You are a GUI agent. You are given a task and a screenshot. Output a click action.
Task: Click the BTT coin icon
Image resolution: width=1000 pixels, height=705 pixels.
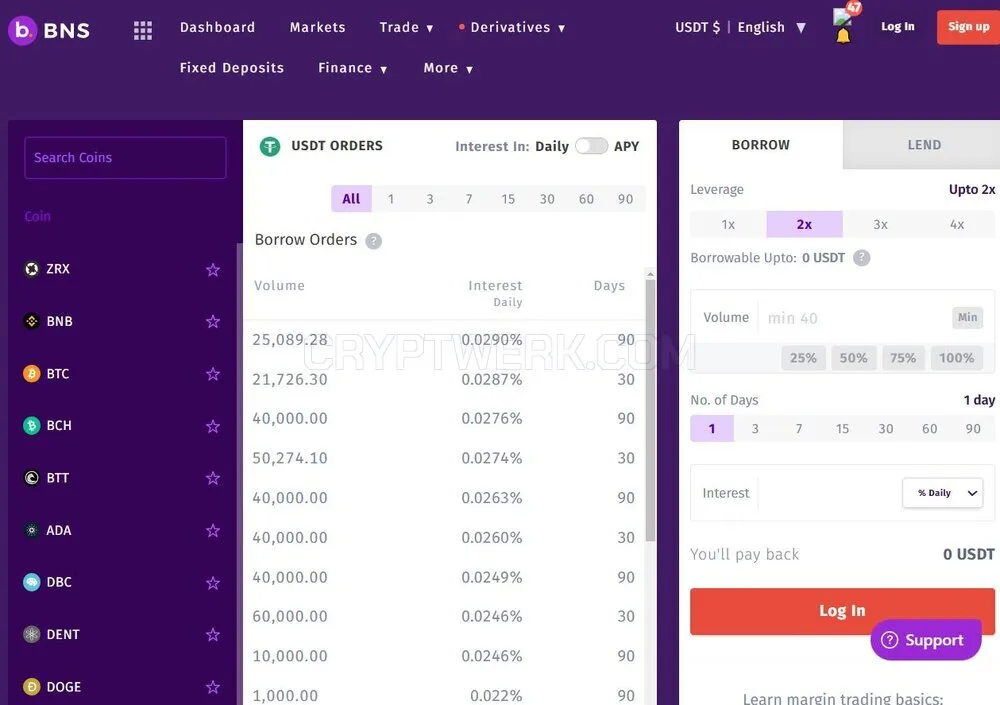[x=31, y=477]
